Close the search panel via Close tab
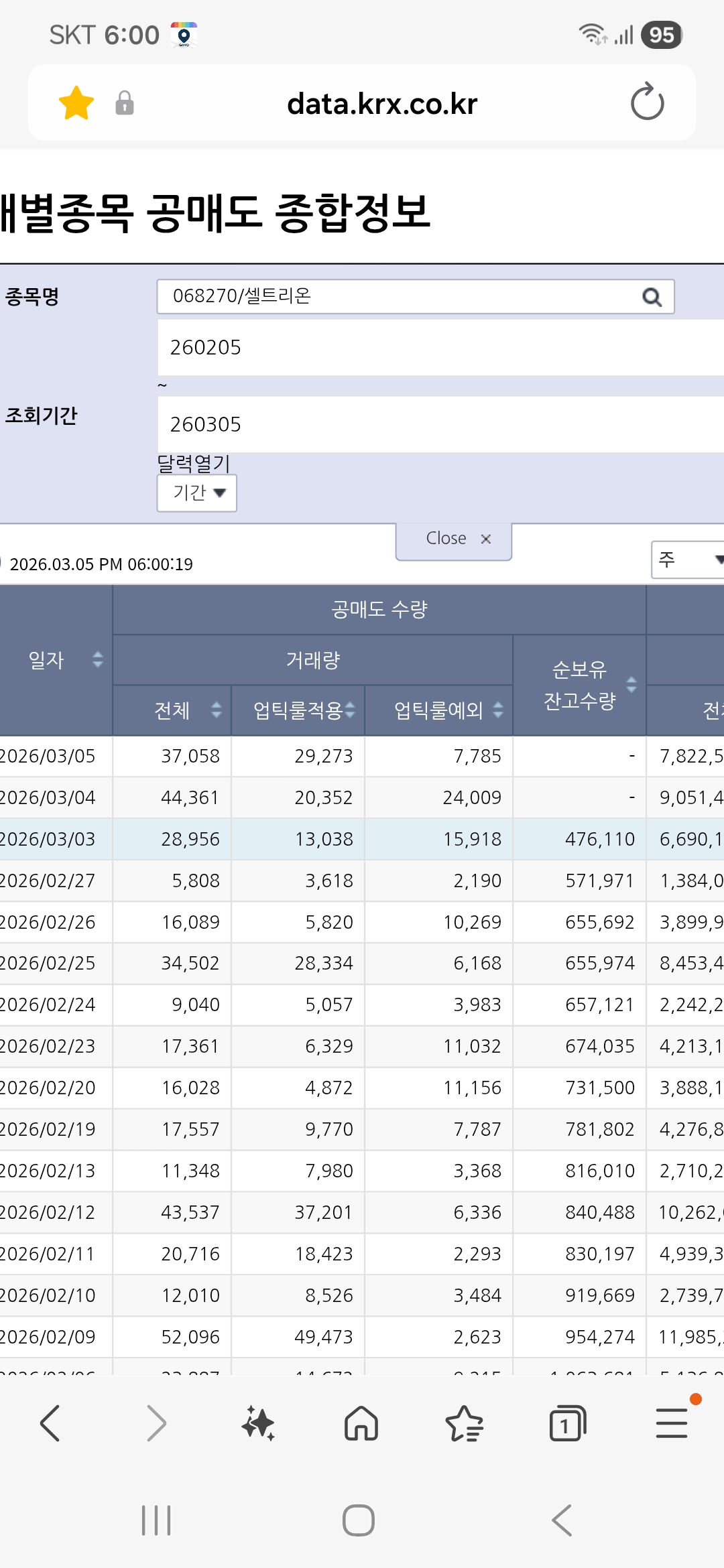This screenshot has height=1568, width=724. tap(454, 540)
